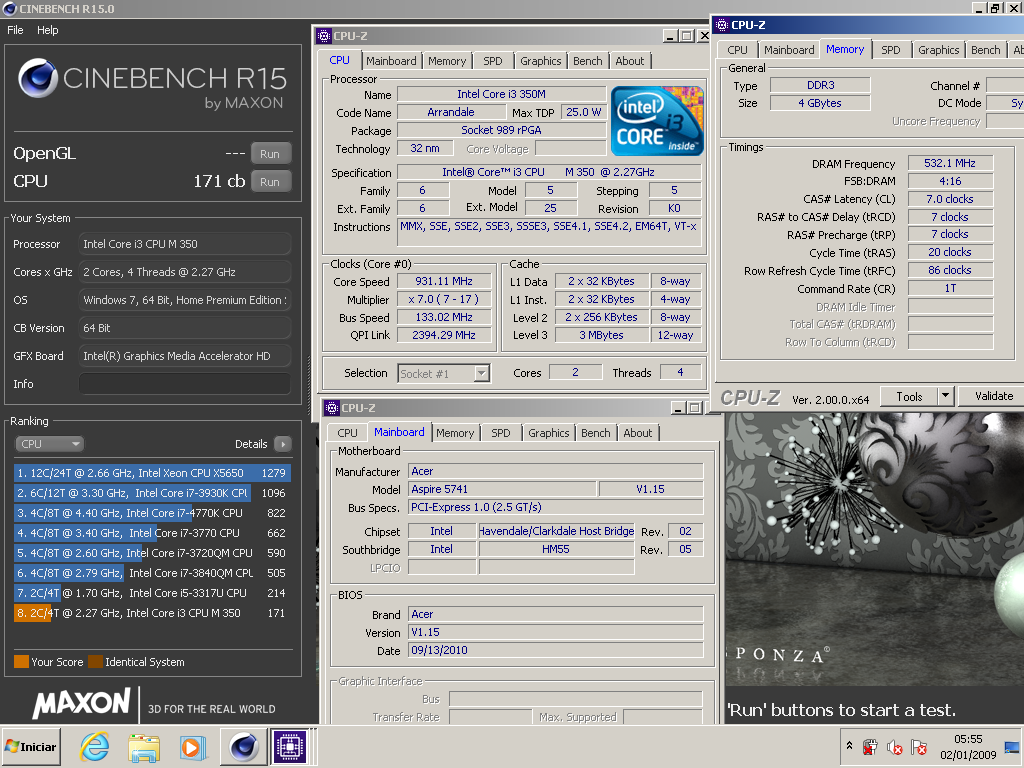Select ranking entry Core i7-3930K
This screenshot has height=768, width=1024.
tap(152, 493)
